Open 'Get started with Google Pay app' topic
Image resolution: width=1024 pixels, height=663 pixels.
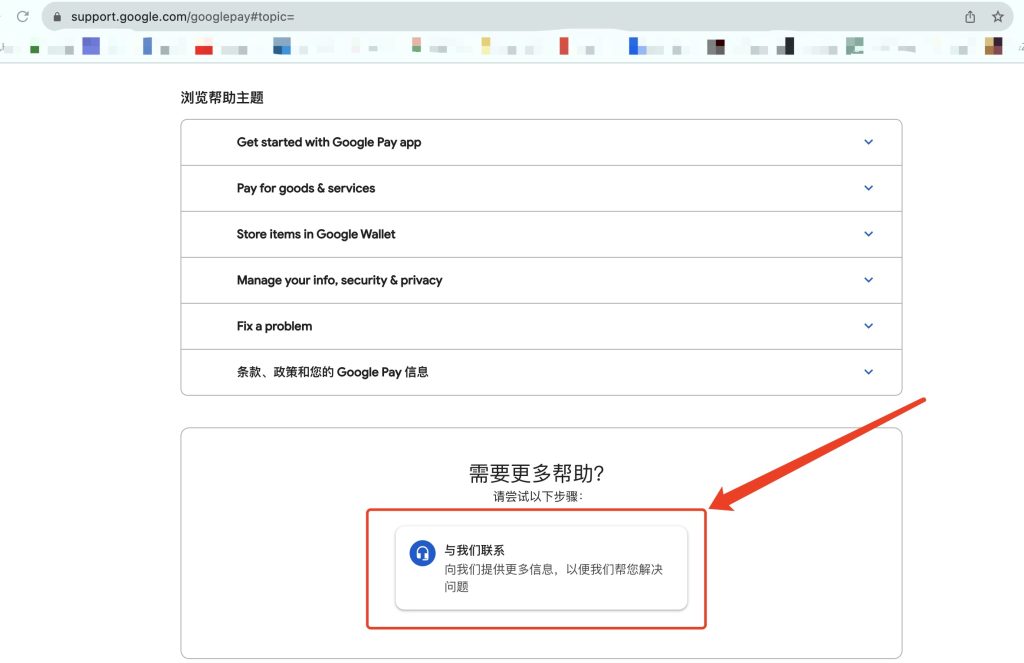pyautogui.click(x=328, y=142)
